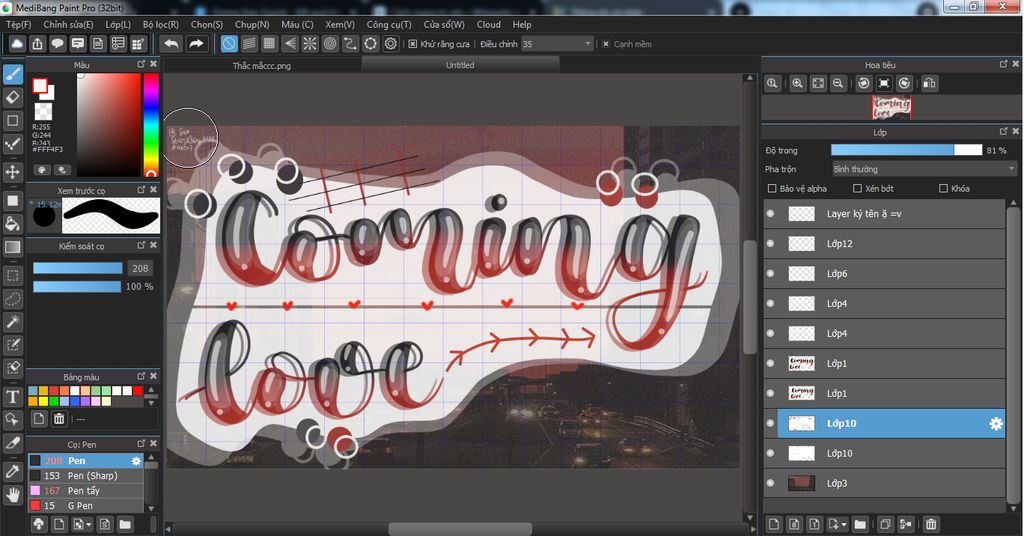Image resolution: width=1024 pixels, height=536 pixels.
Task: Click the horizontal canvas scrollbar
Action: 460,528
